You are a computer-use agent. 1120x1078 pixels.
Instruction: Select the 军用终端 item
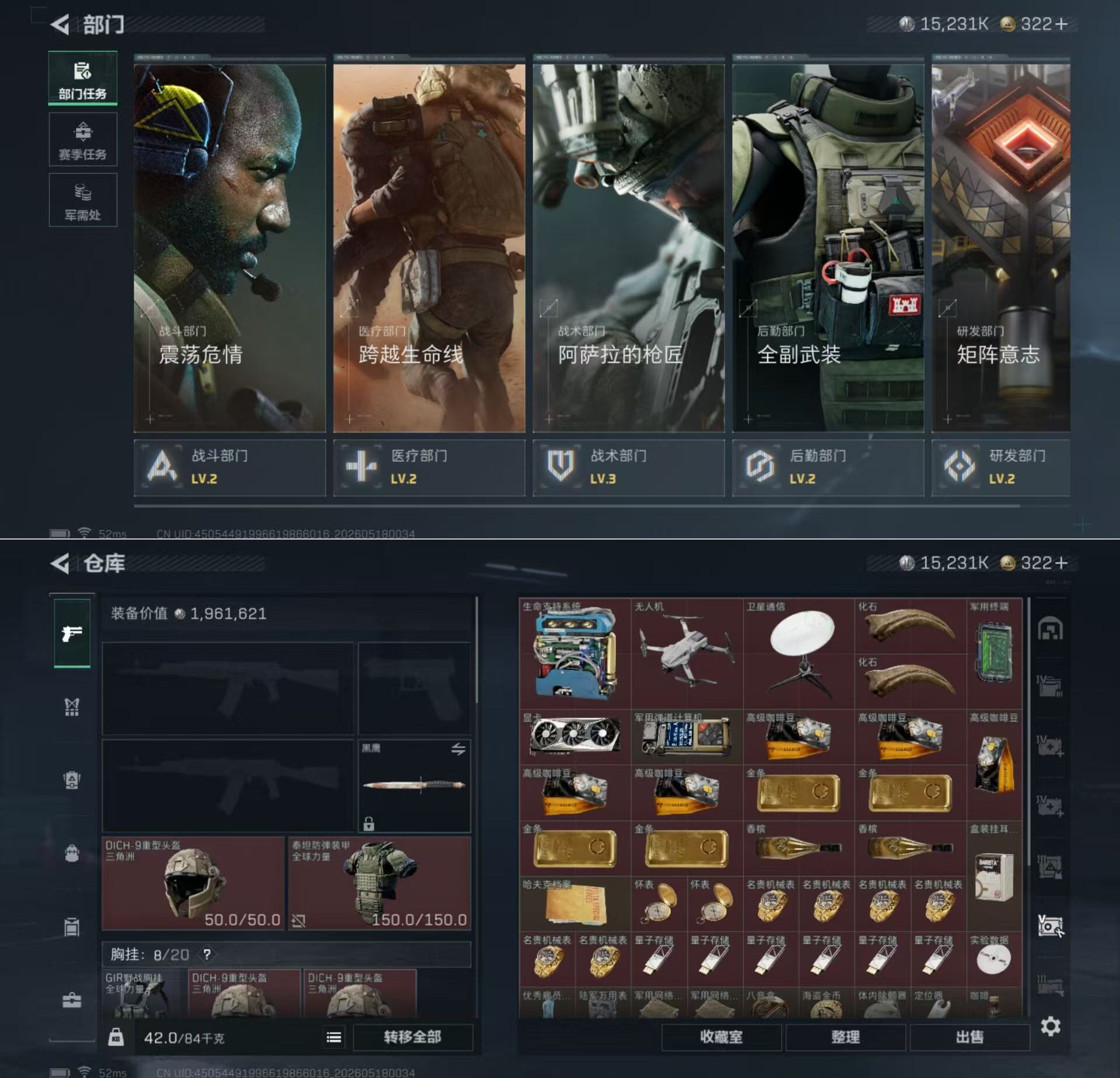[x=994, y=653]
